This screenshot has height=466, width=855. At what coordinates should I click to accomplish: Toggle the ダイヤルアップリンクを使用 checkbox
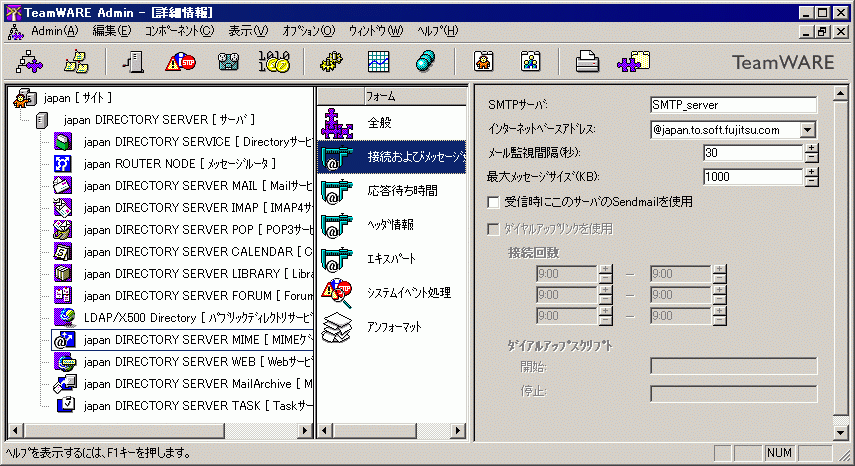[493, 229]
